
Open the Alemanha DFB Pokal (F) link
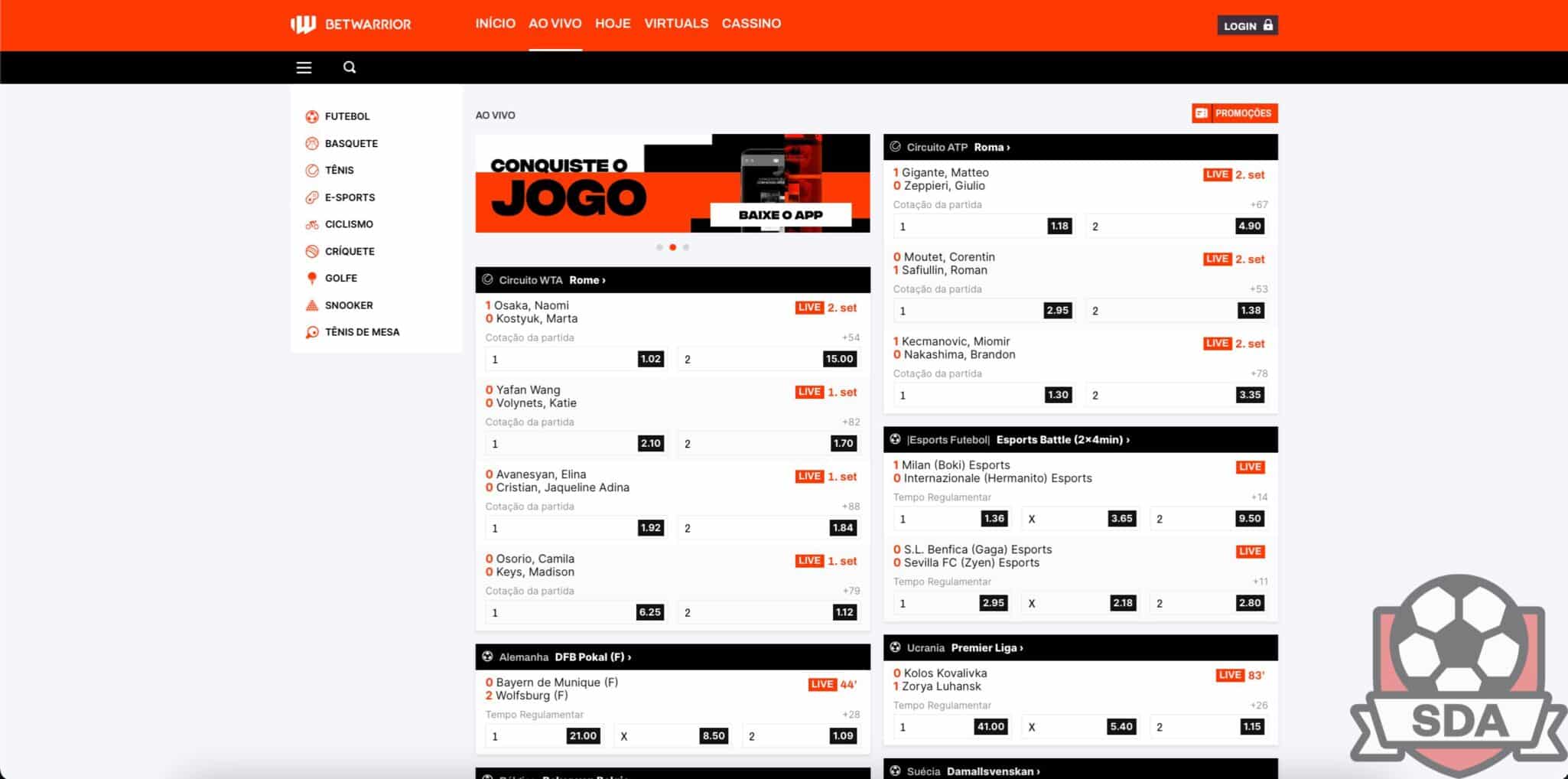[x=593, y=657]
